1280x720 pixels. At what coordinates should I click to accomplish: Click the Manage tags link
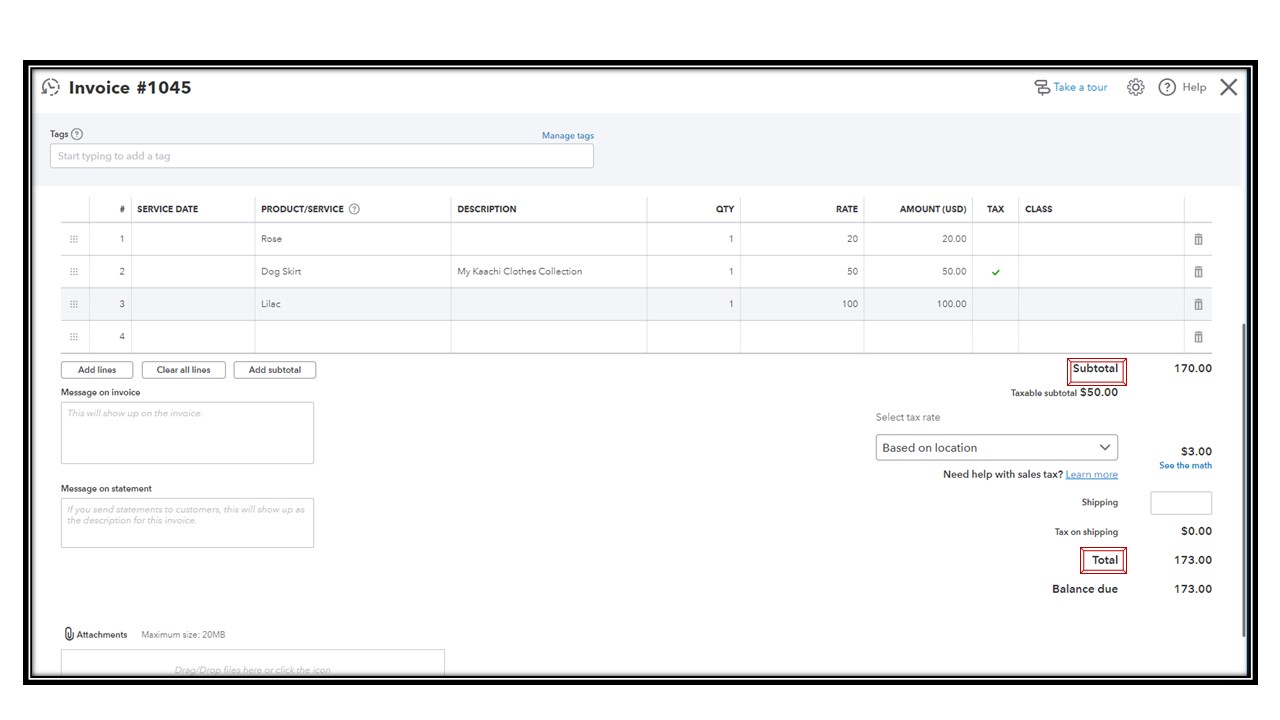click(x=567, y=136)
